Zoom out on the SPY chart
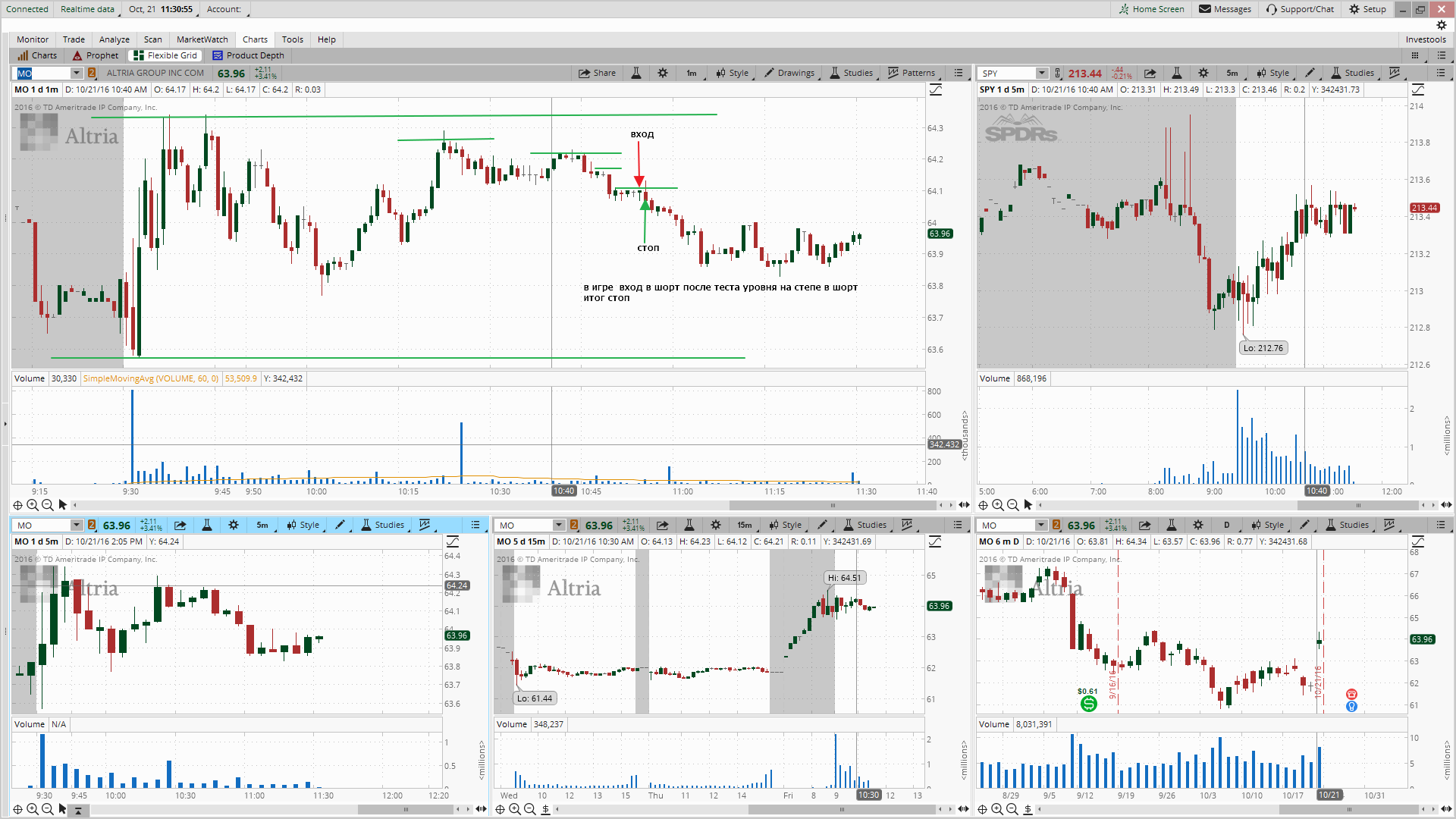This screenshot has width=1456, height=819. tap(1013, 505)
